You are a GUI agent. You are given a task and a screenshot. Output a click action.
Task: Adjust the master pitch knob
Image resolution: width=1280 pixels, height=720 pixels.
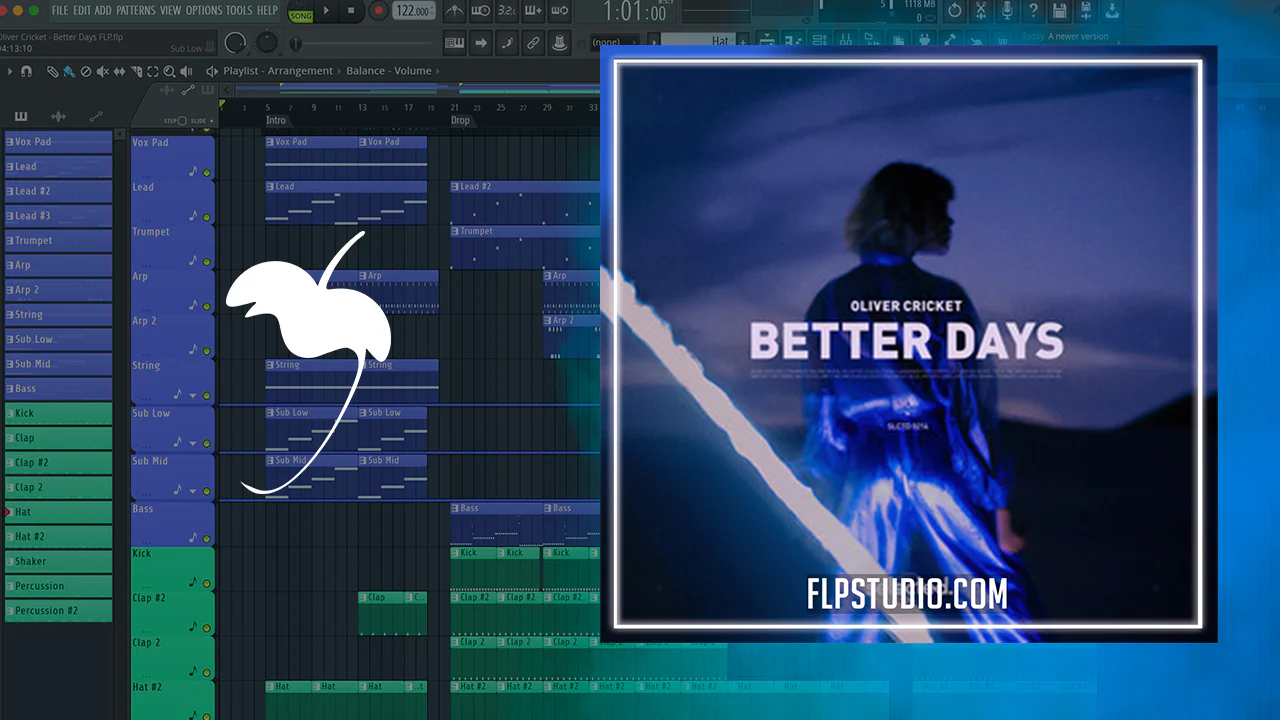click(268, 43)
